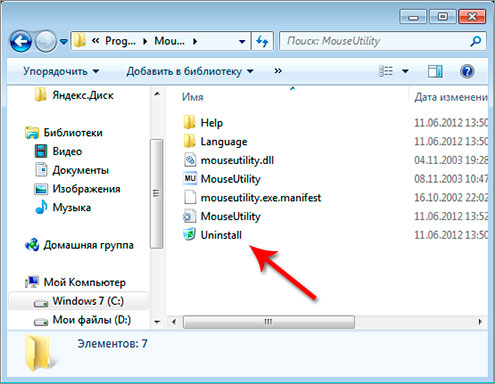Select the Мои файлы (D:) drive
The image size is (495, 384).
coord(92,320)
